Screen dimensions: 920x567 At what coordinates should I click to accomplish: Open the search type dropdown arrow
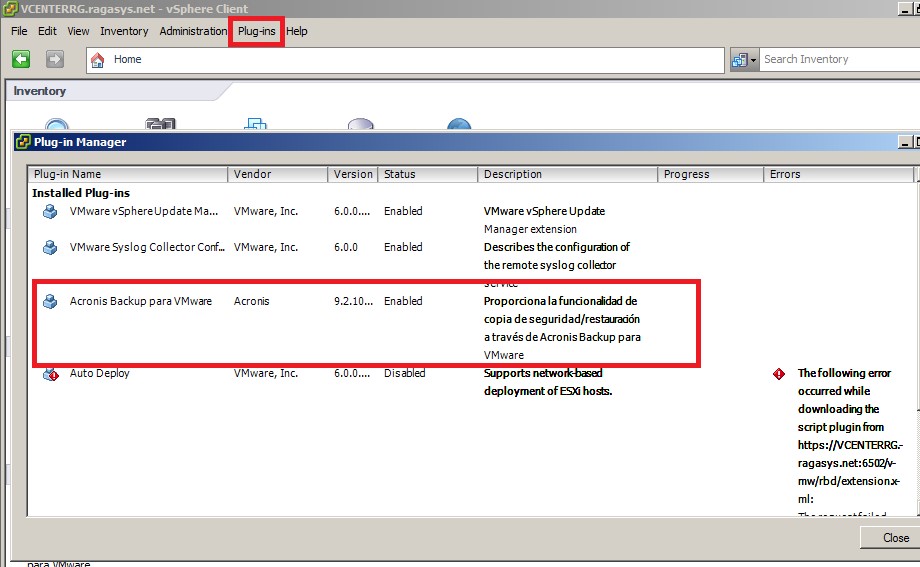753,60
